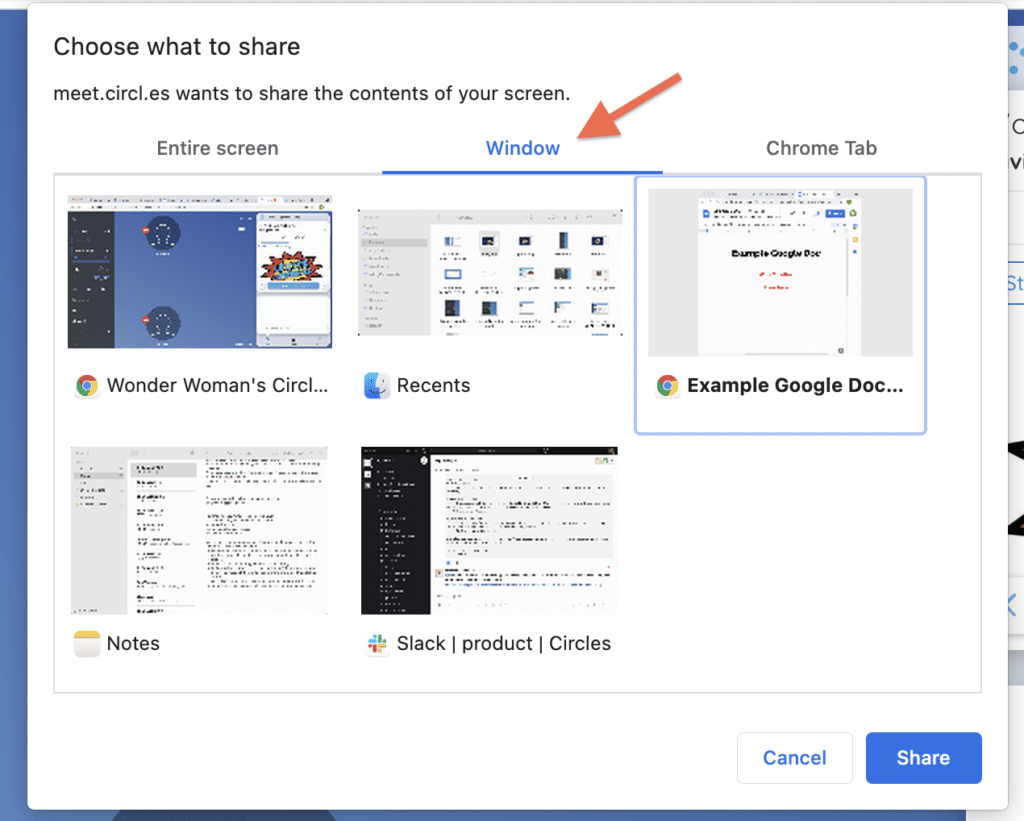The width and height of the screenshot is (1024, 821).
Task: Cancel the screen share dialog
Action: [x=795, y=758]
